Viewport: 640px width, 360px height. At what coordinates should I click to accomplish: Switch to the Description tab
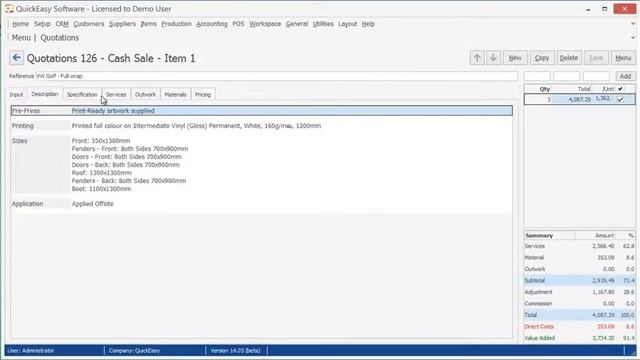[45, 94]
